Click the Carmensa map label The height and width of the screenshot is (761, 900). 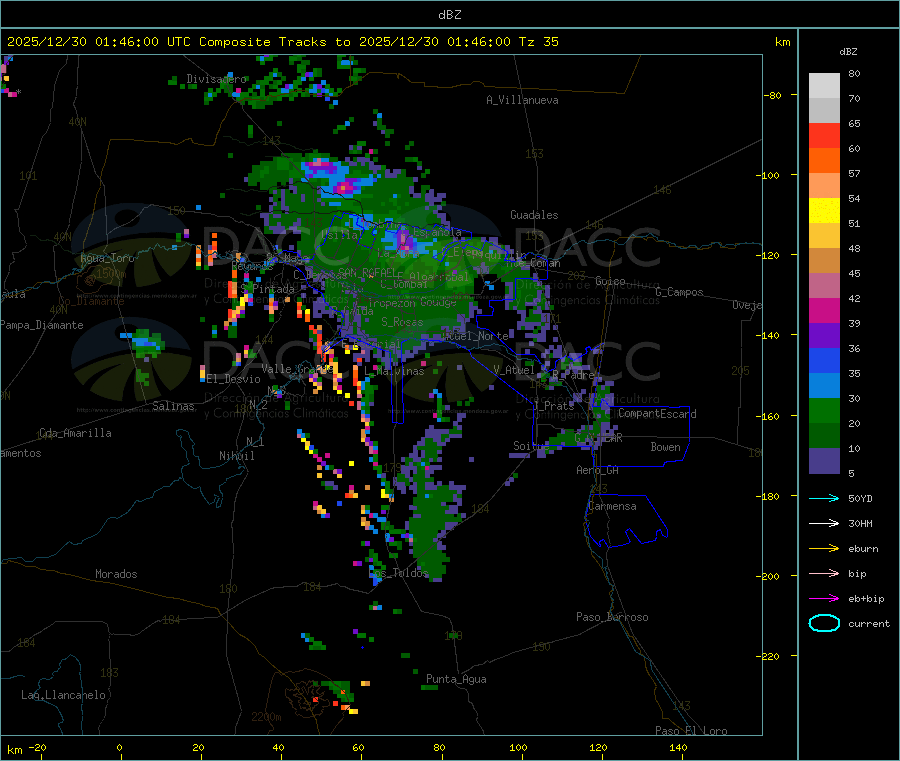[612, 506]
